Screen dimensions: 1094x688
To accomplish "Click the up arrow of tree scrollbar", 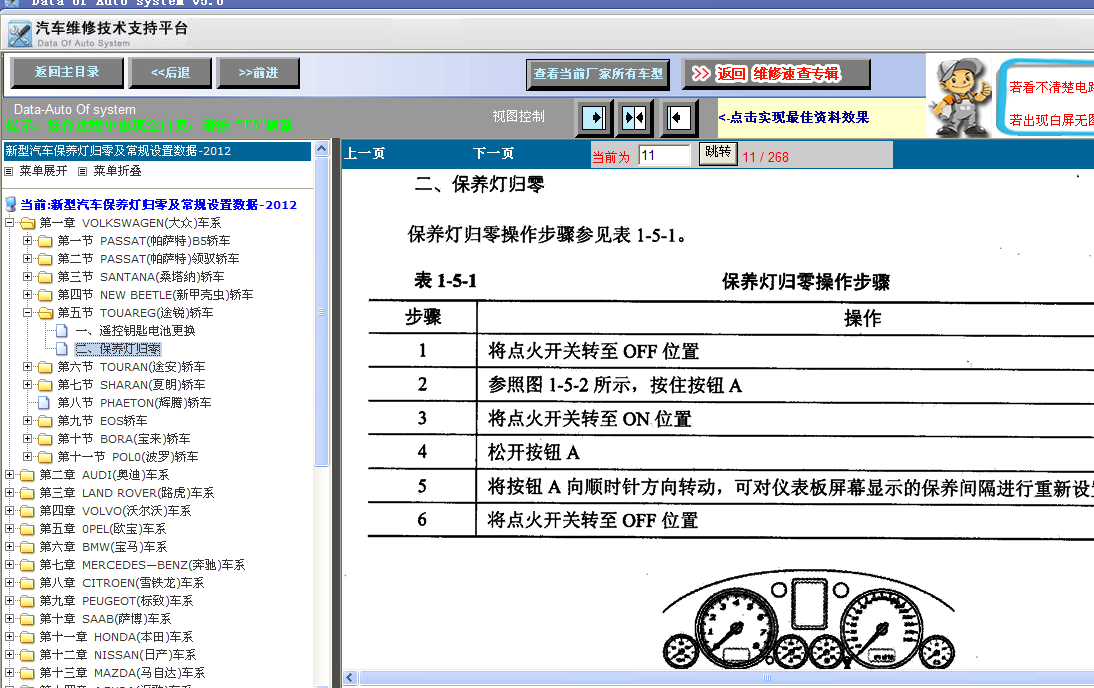I will point(321,148).
